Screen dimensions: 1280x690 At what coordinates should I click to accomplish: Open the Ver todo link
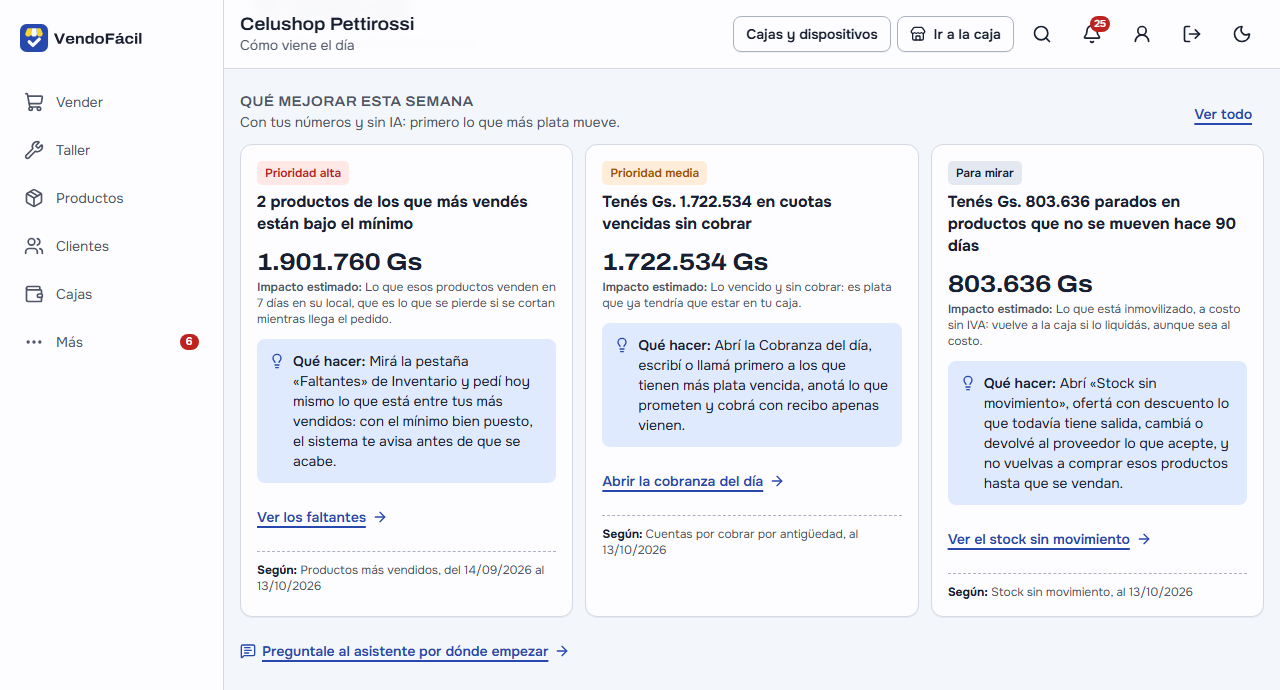click(x=1223, y=114)
